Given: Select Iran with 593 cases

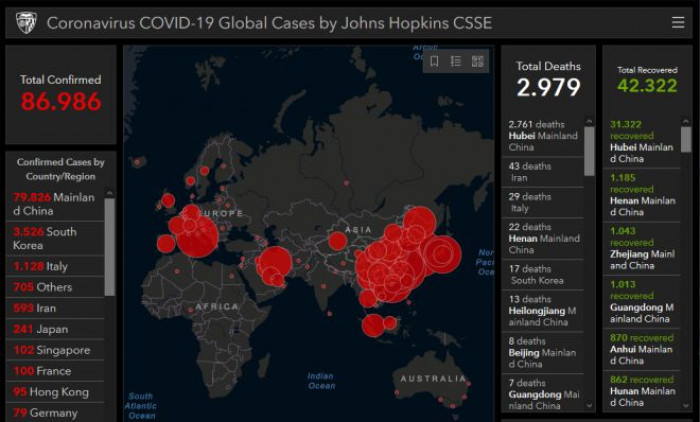Looking at the screenshot, I should (x=55, y=308).
